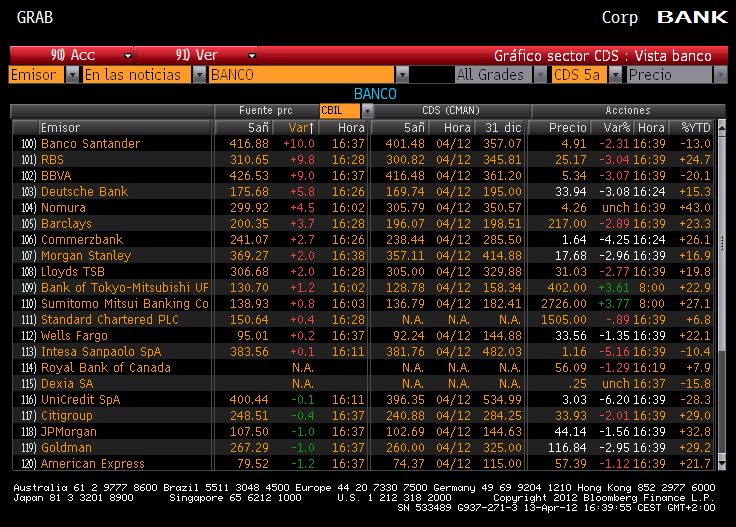The height and width of the screenshot is (527, 736).
Task: Open the CDS 5a dropdown arrow
Action: click(x=615, y=75)
